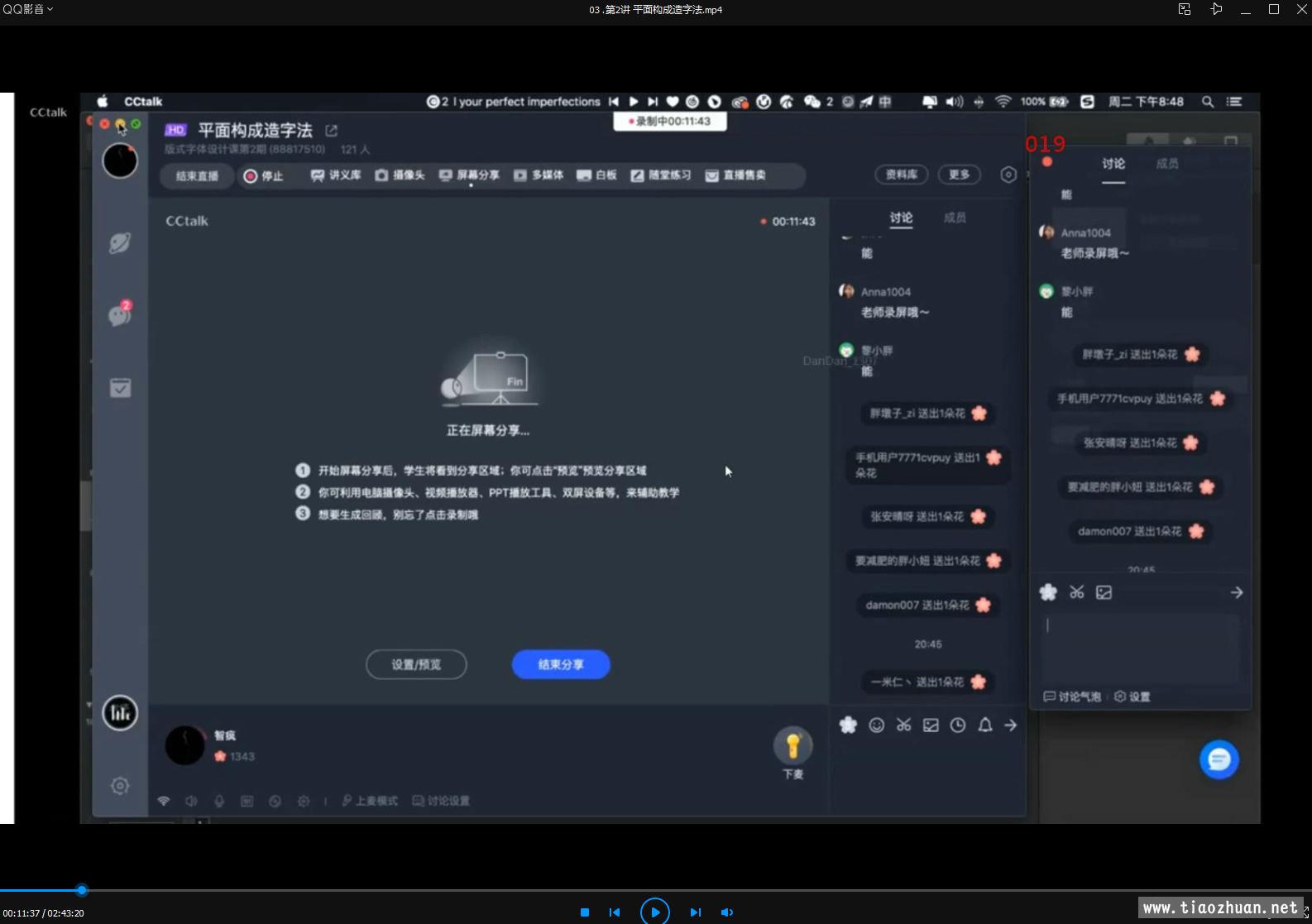
Task: Switch to the 成员 tab in main window
Action: (x=955, y=218)
